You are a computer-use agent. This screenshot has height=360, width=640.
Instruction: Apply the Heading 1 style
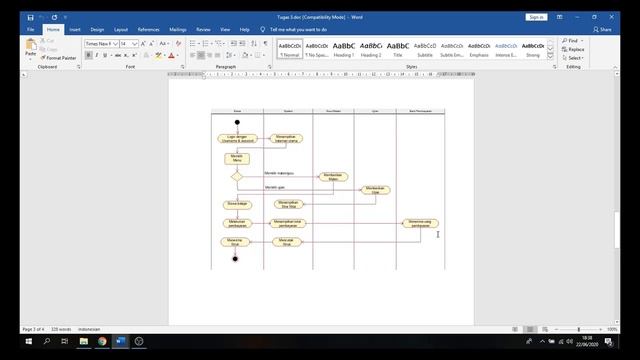click(x=344, y=49)
